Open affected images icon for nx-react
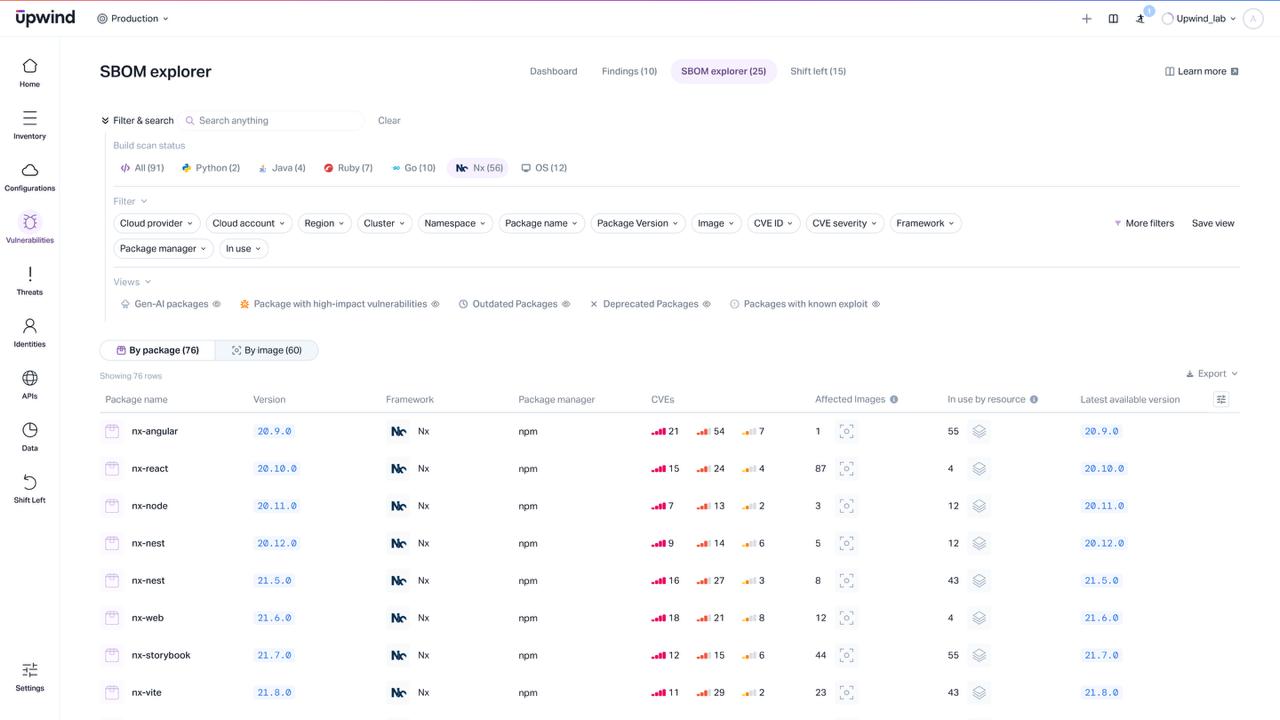Screen dimensions: 1280x720 pos(847,468)
